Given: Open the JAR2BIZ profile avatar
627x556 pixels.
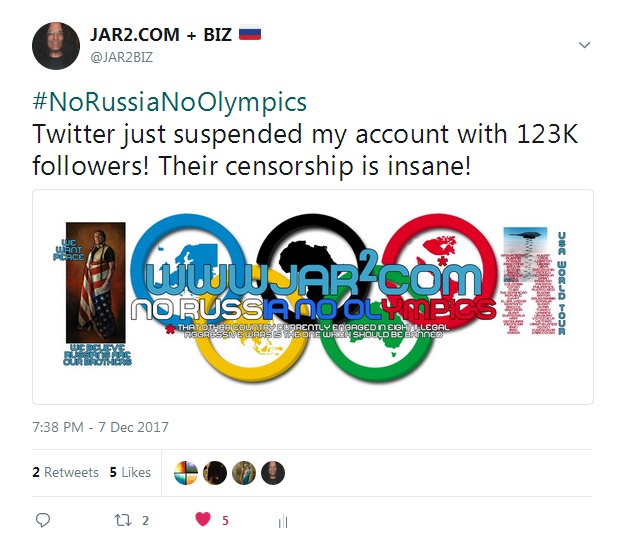Looking at the screenshot, I should (x=56, y=46).
